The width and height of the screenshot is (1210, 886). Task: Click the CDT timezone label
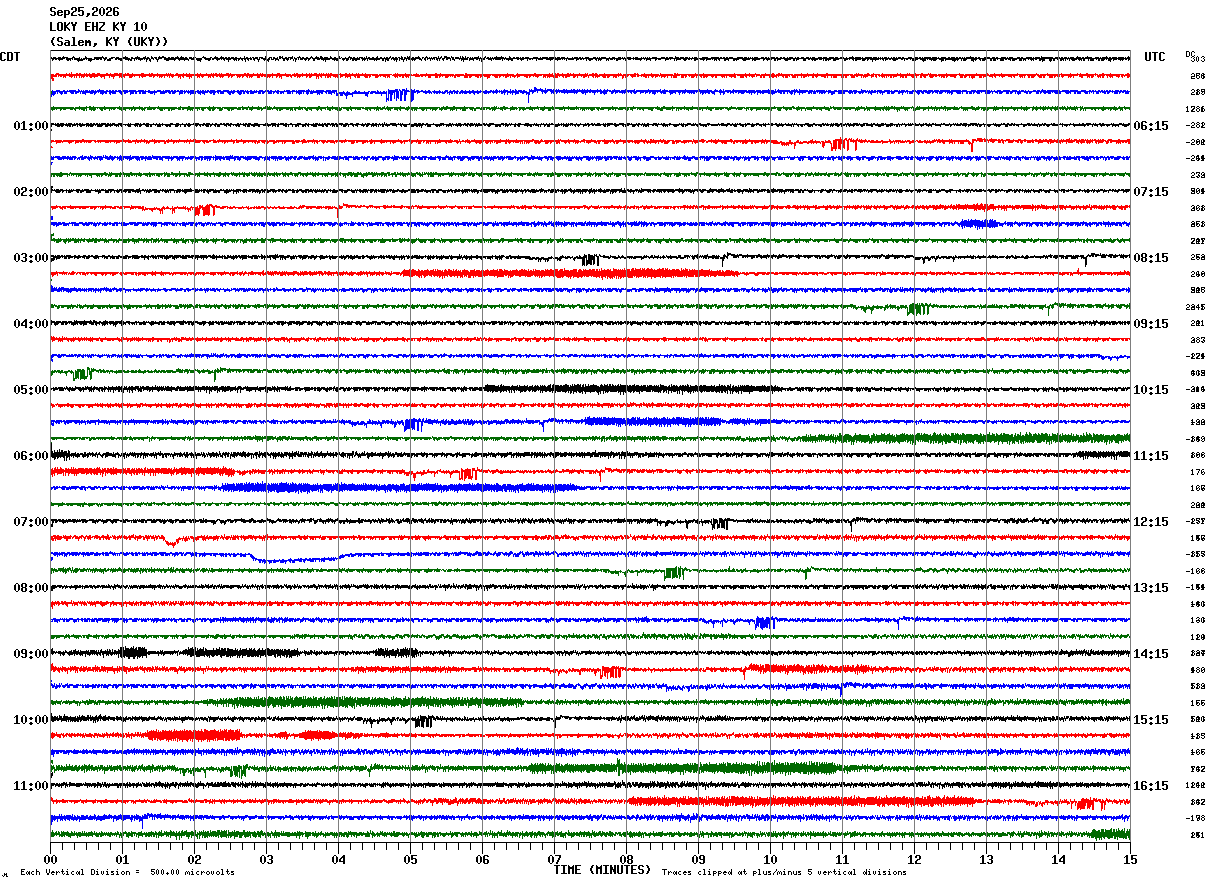[x=10, y=57]
